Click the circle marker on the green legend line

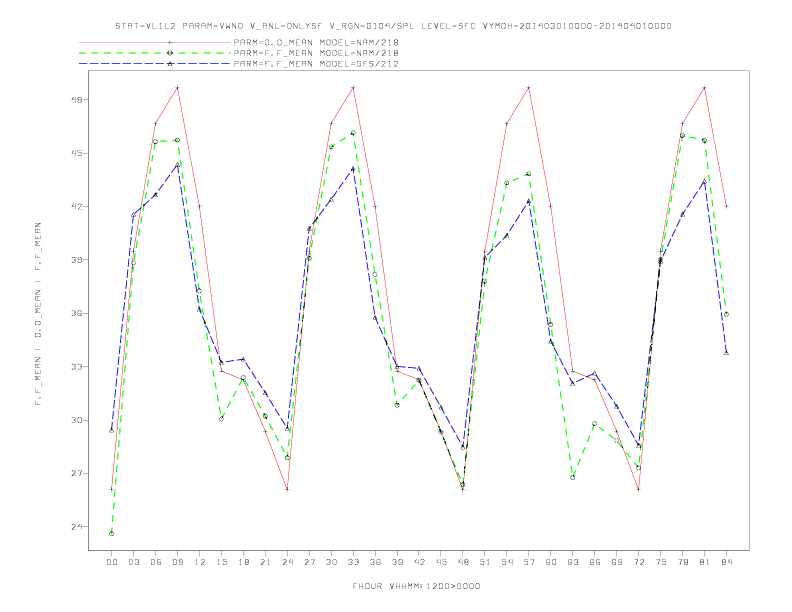pyautogui.click(x=170, y=53)
